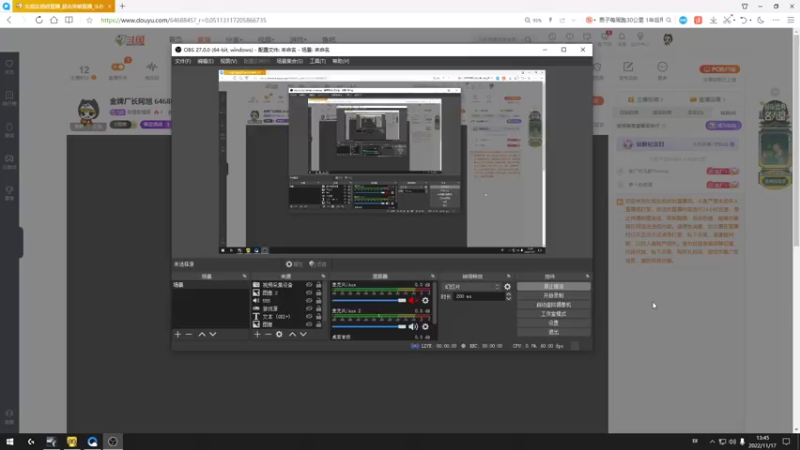
Task: Open 视图(V) menu in OBS
Action: click(228, 61)
